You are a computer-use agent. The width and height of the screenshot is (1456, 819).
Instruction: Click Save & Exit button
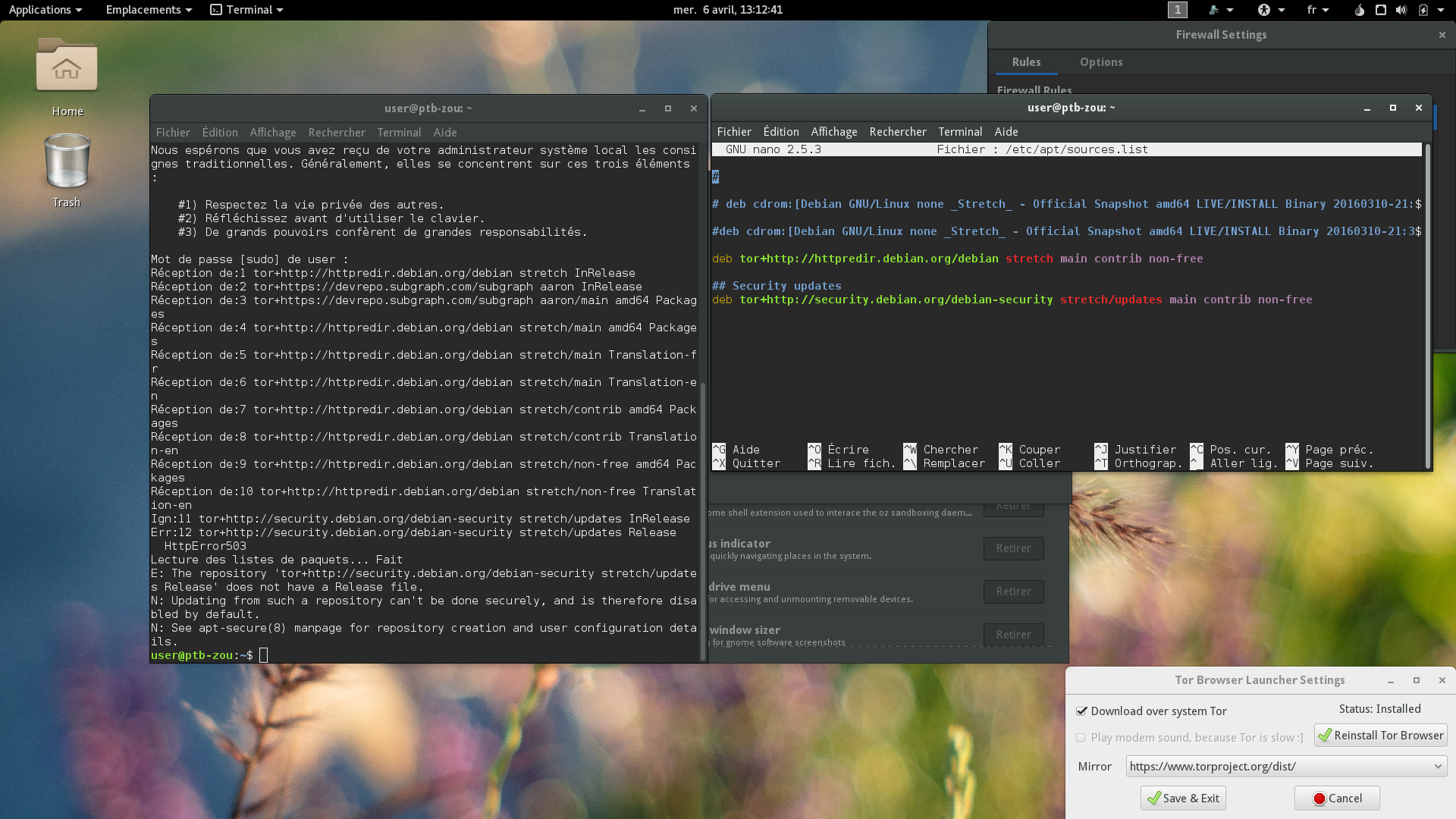(x=1183, y=798)
